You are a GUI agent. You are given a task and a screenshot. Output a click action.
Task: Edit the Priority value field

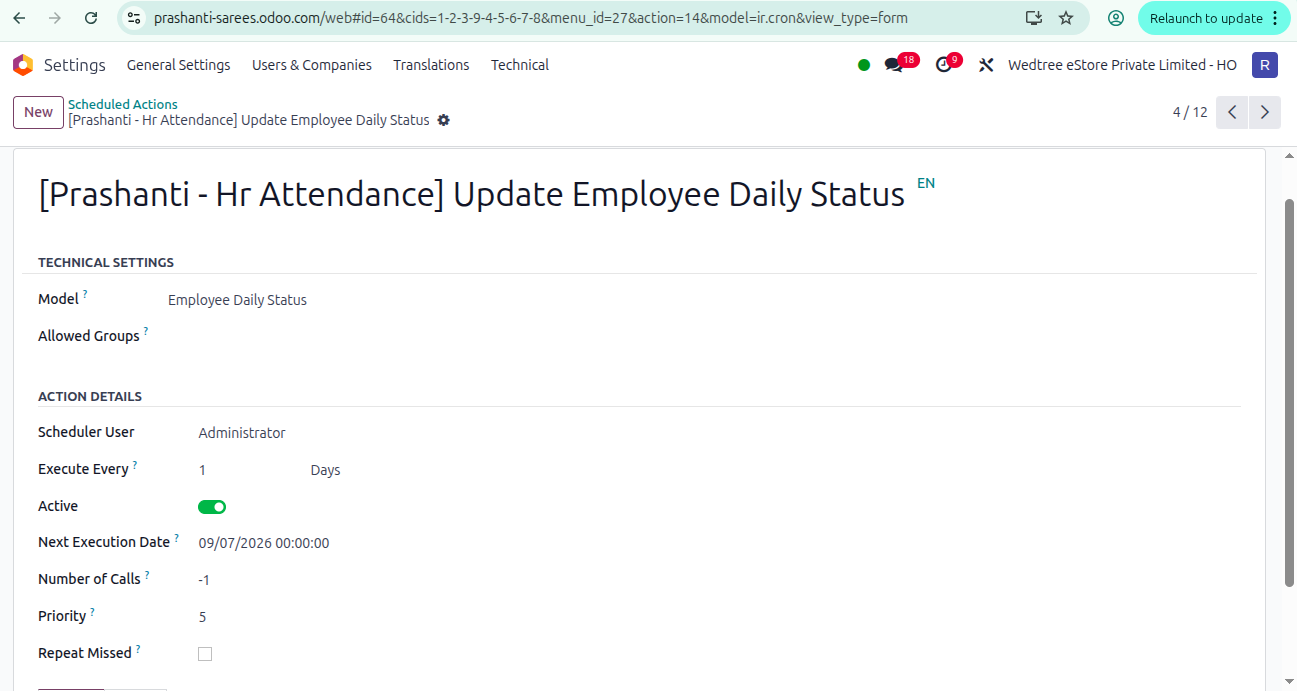pos(203,617)
